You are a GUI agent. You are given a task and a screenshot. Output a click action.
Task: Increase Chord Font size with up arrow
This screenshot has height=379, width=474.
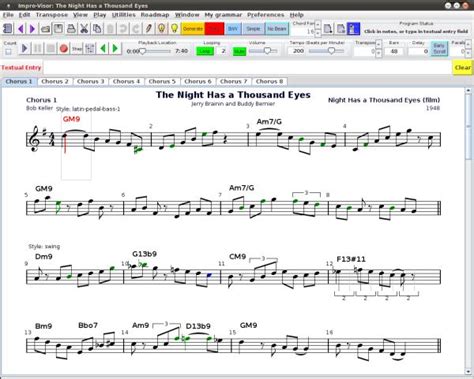tap(318, 24)
